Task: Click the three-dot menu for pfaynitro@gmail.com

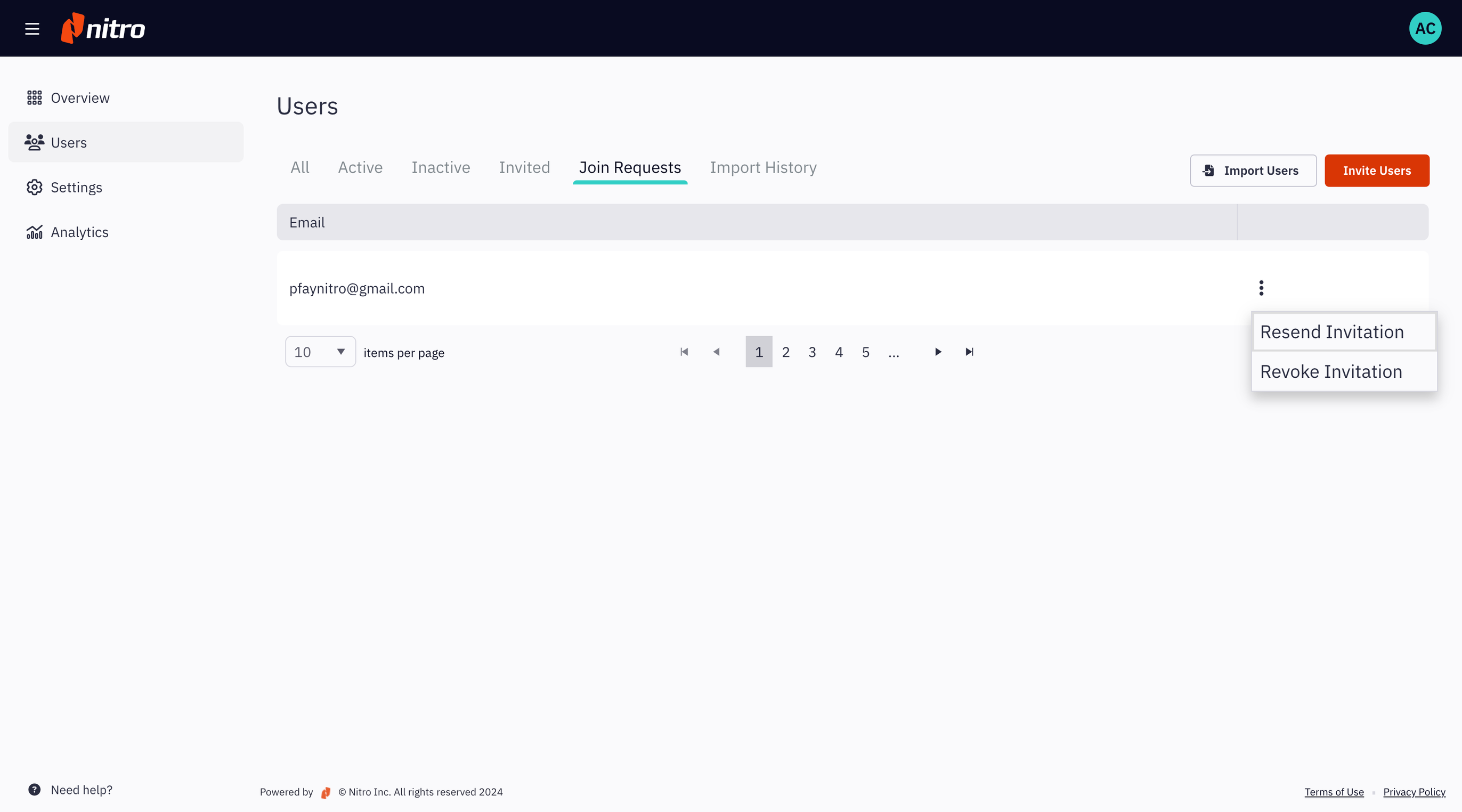Action: coord(1261,288)
